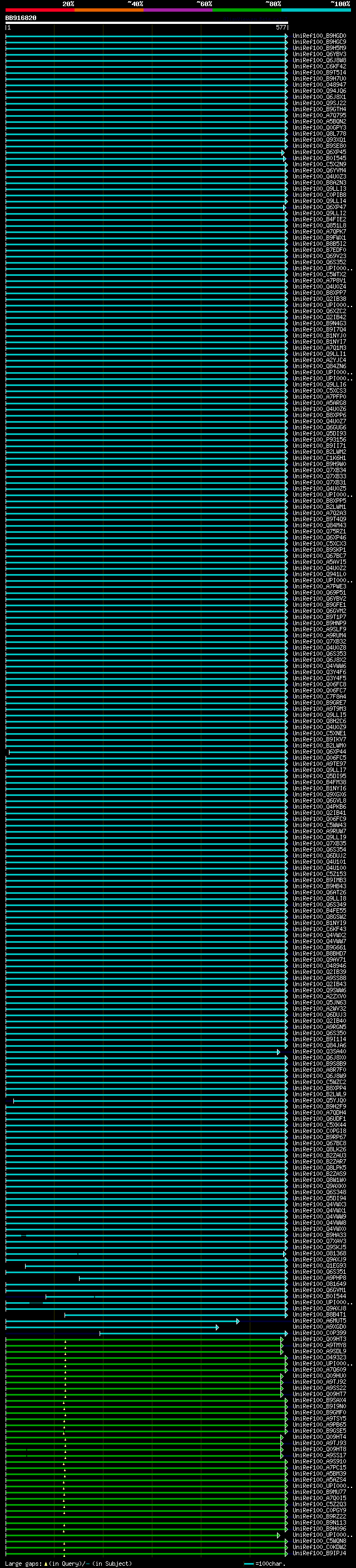The width and height of the screenshot is (356, 1568).
Task: Click the =100char. scale legend text
Action: tap(270, 1564)
